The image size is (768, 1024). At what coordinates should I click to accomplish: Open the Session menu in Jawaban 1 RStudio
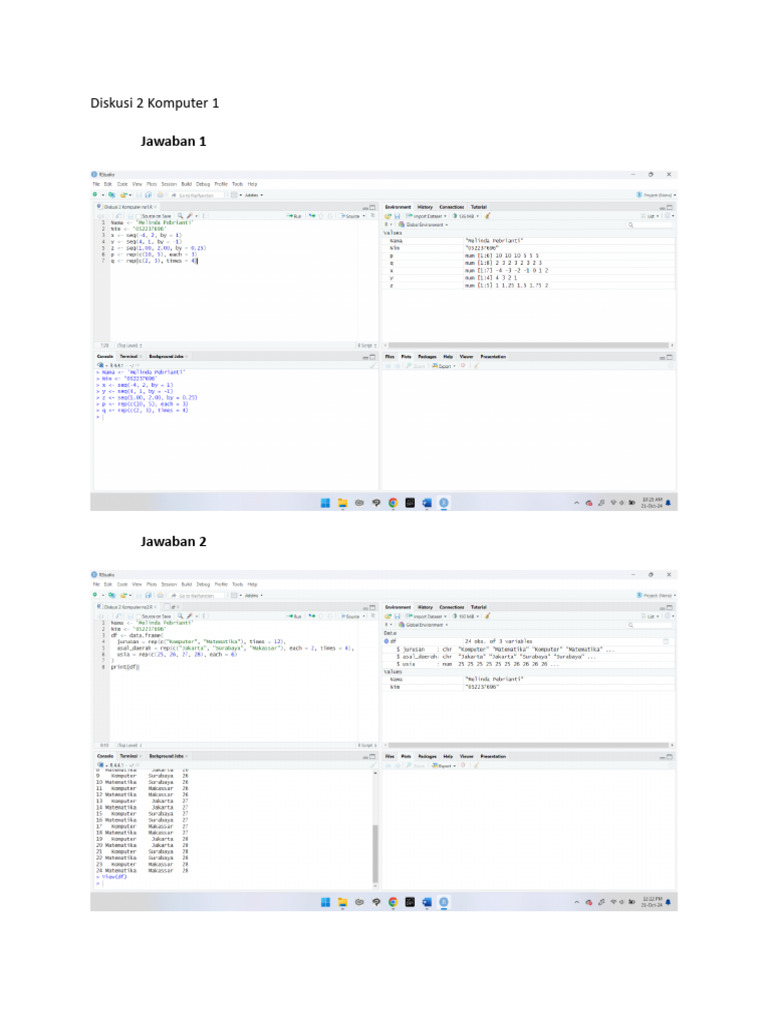(168, 184)
